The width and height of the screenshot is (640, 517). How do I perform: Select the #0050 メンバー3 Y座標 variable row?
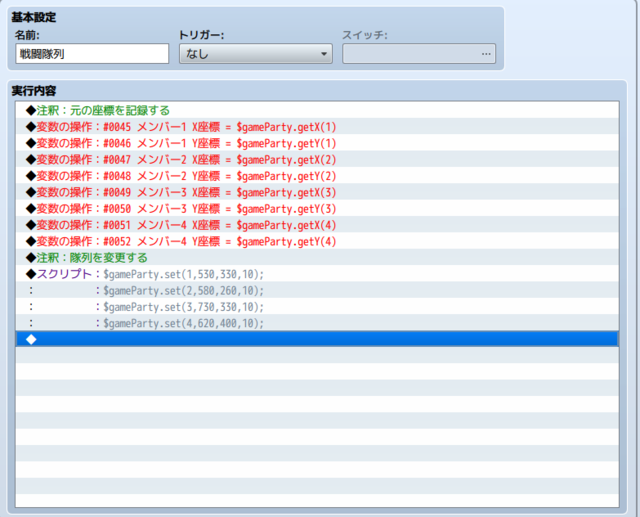[317, 208]
